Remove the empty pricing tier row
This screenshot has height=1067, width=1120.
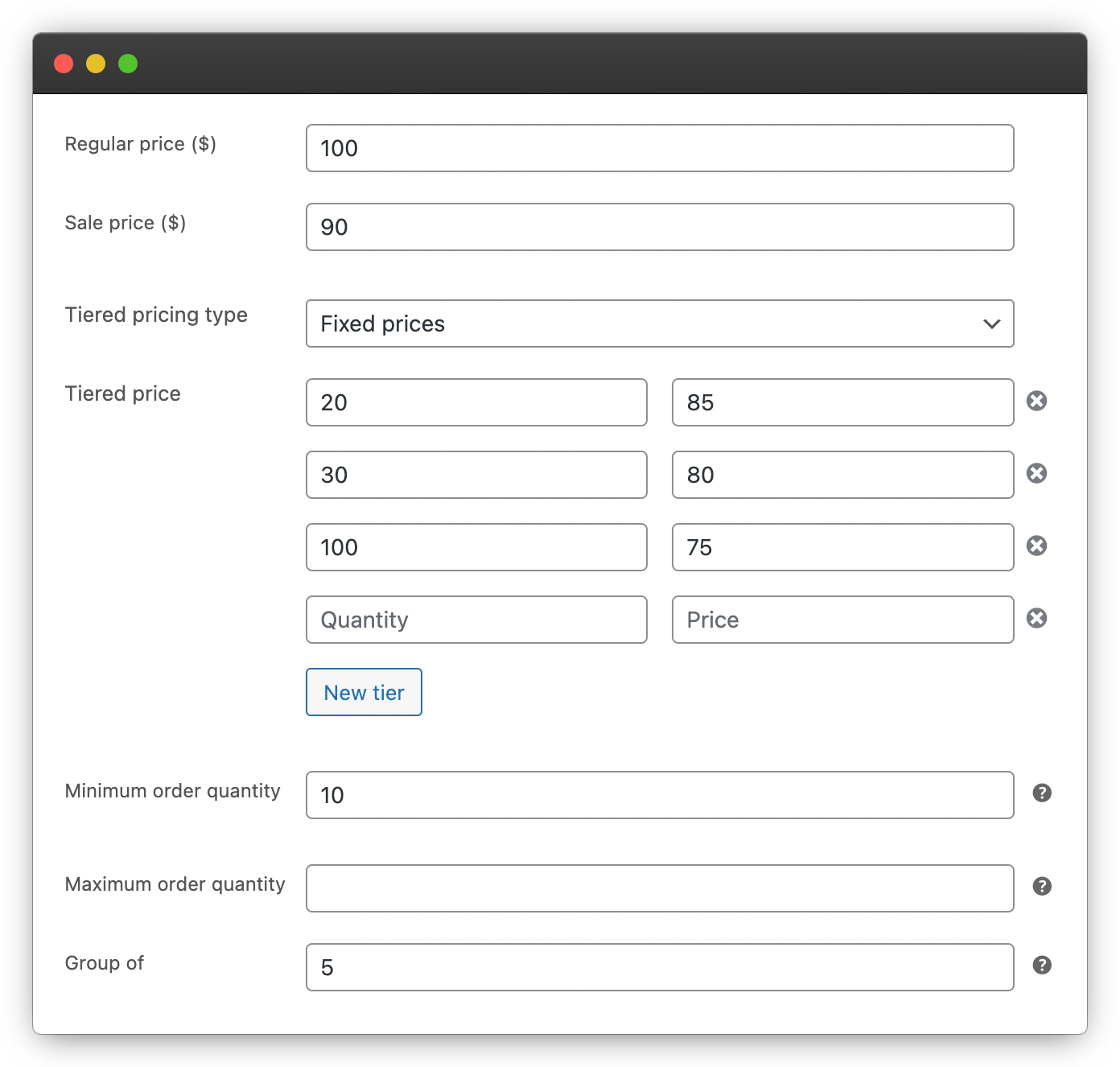(1037, 618)
